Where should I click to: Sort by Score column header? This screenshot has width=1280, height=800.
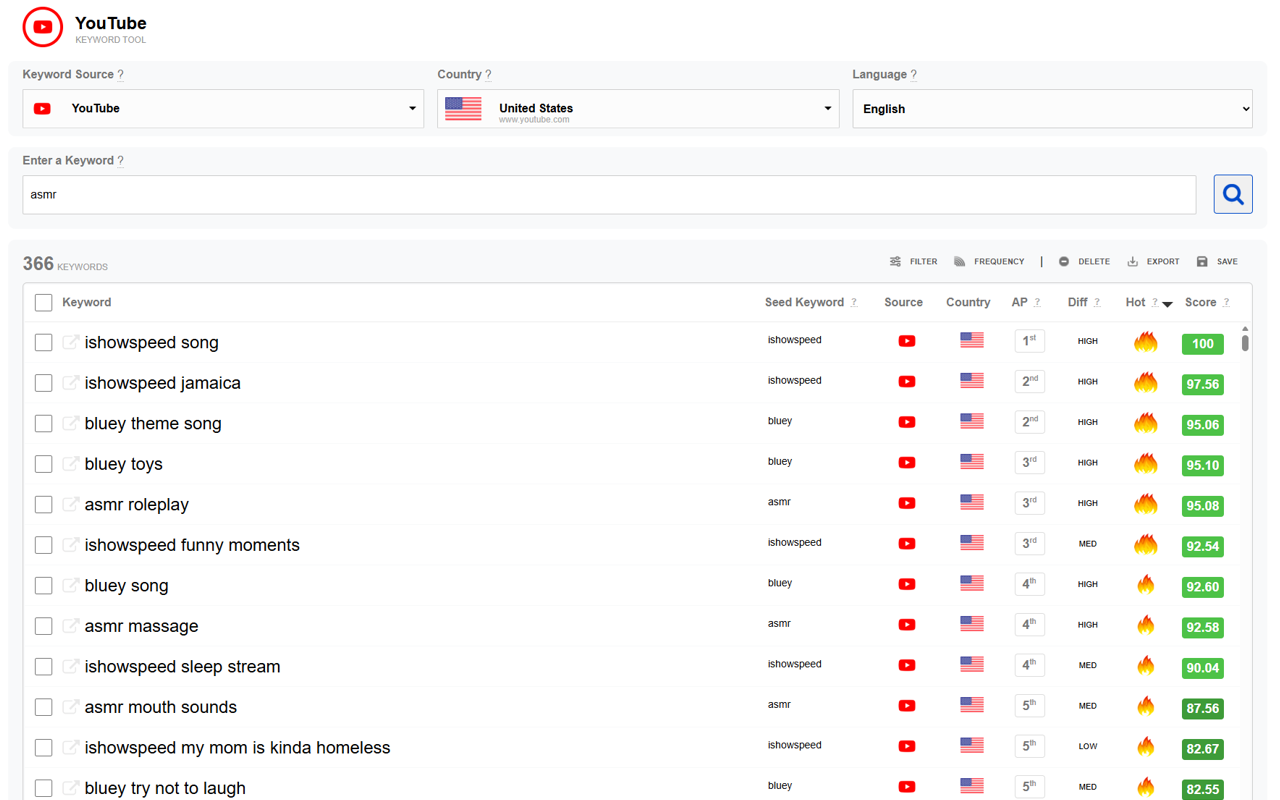pos(1200,302)
